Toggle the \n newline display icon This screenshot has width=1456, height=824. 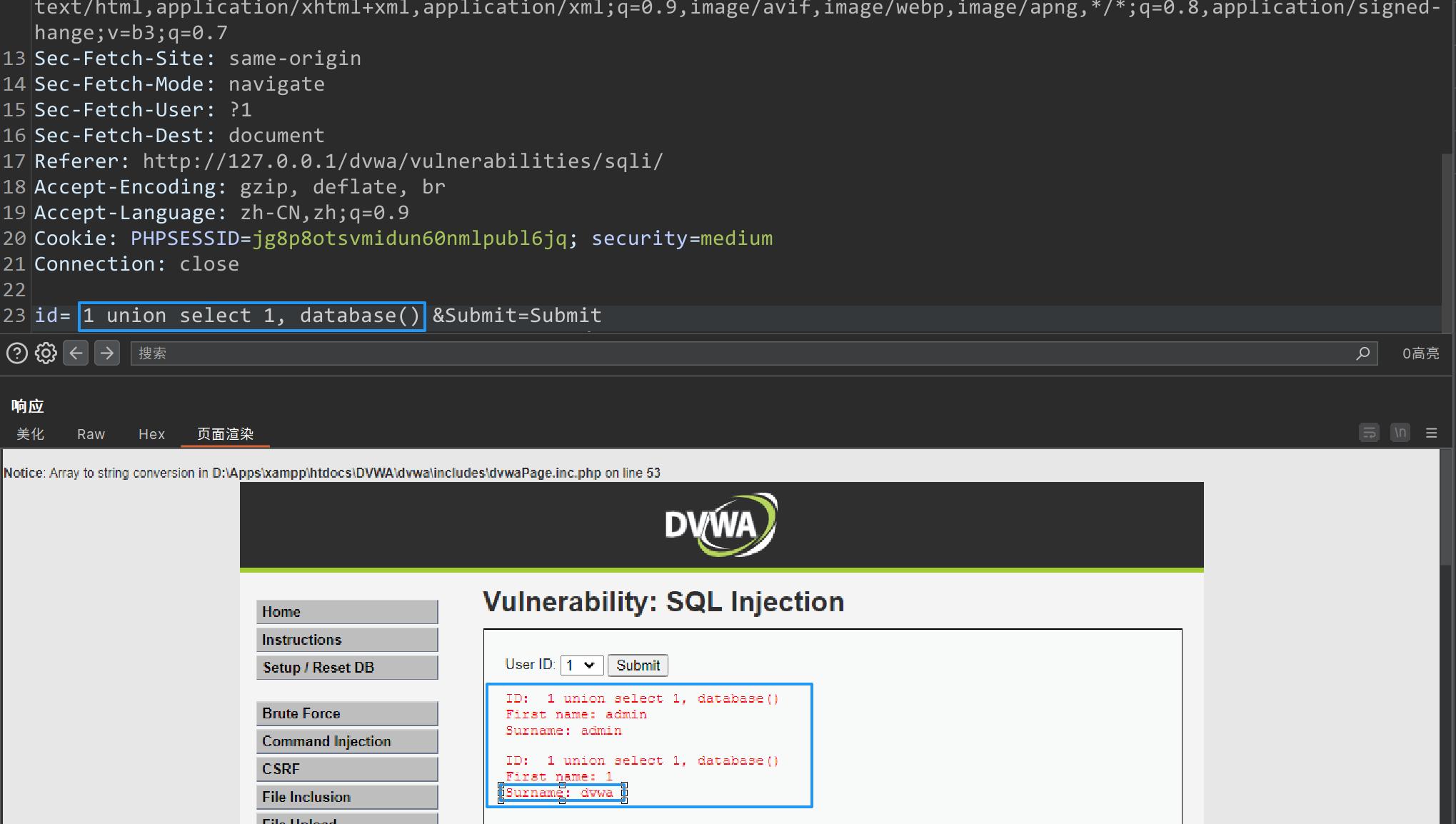[1400, 433]
